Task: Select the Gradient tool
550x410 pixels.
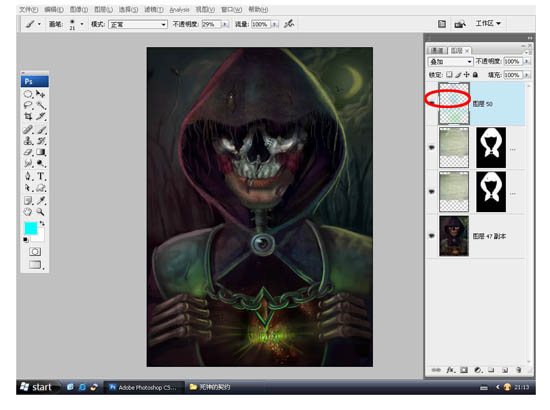Action: [x=41, y=152]
